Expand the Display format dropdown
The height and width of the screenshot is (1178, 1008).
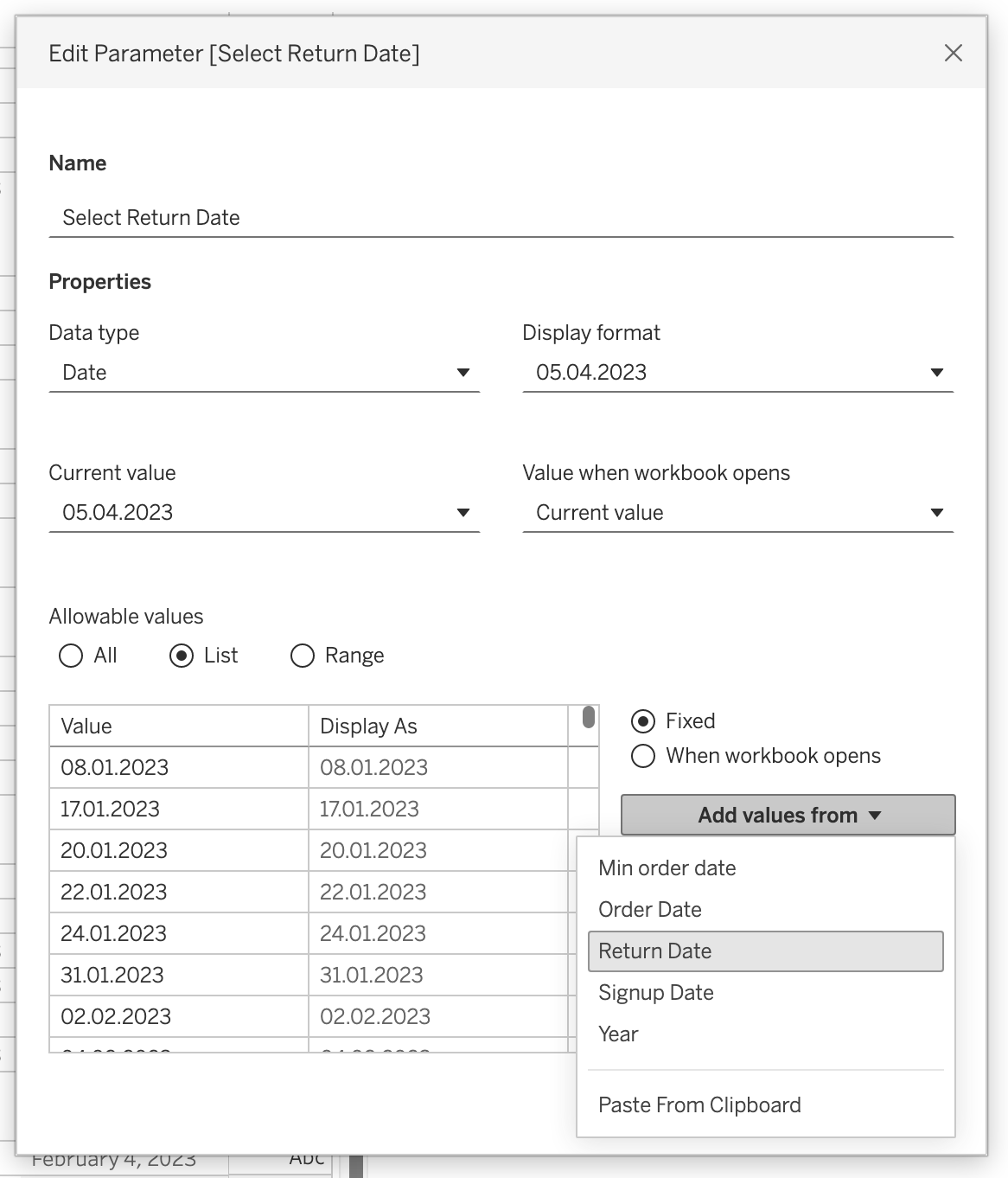click(x=737, y=373)
